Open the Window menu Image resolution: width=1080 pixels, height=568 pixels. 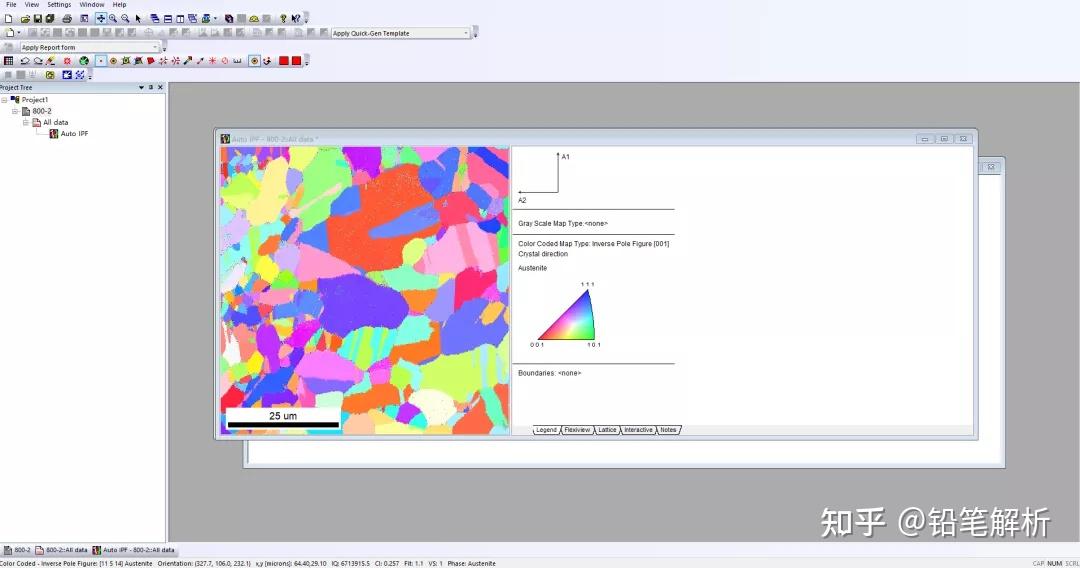pyautogui.click(x=92, y=4)
